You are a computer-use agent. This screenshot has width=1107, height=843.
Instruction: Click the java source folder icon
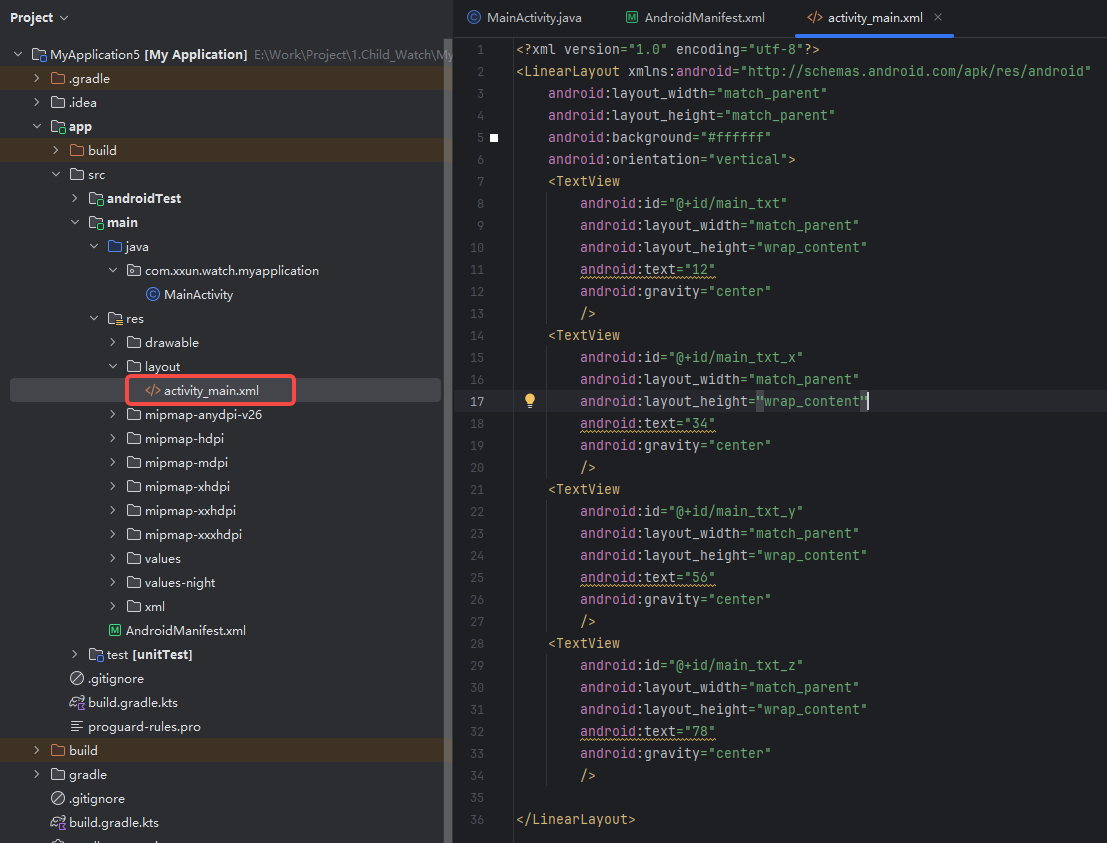pos(115,246)
